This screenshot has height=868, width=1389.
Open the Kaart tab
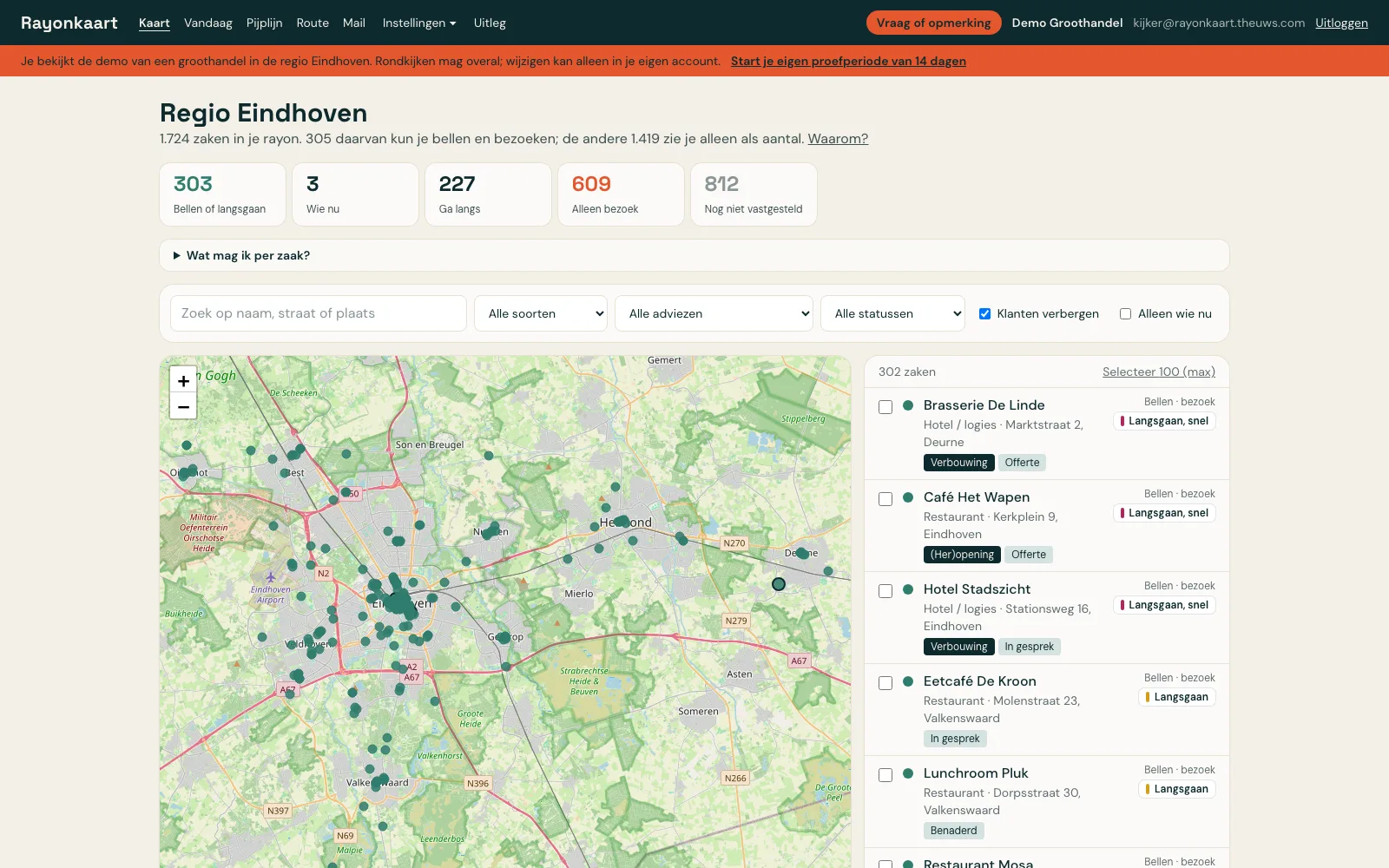pos(155,23)
